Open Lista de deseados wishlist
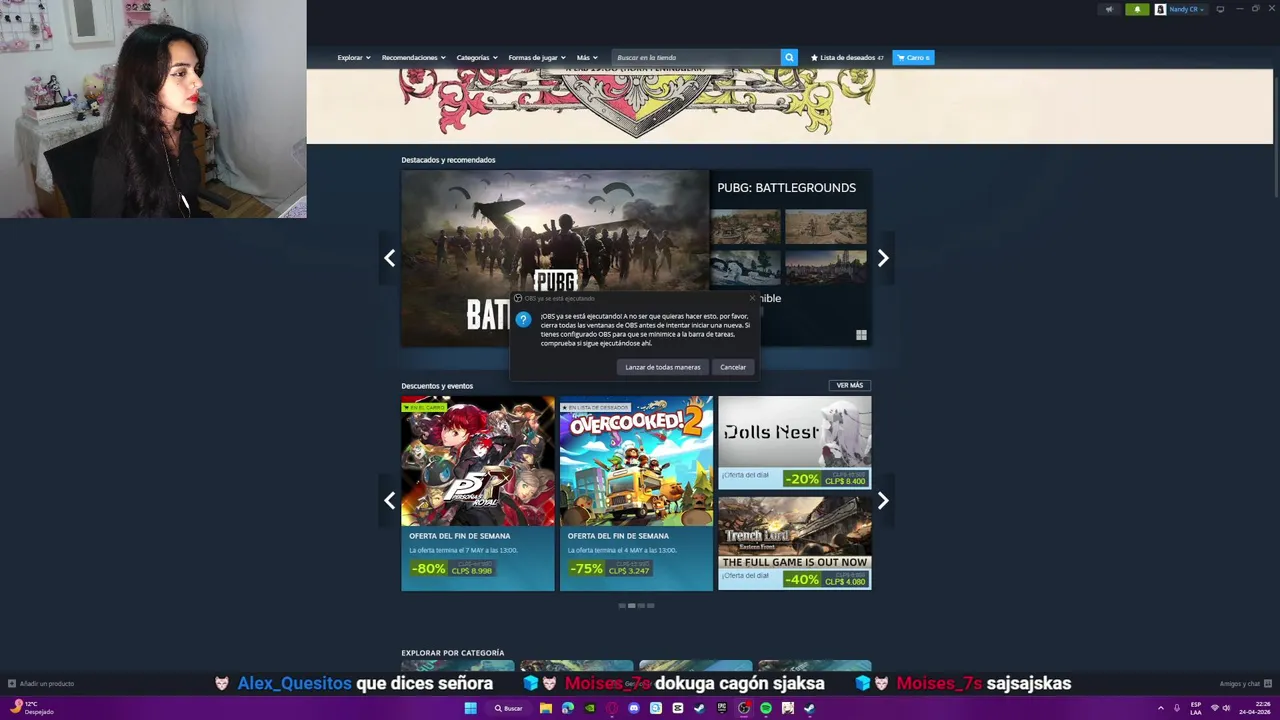This screenshot has height=720, width=1280. point(847,57)
